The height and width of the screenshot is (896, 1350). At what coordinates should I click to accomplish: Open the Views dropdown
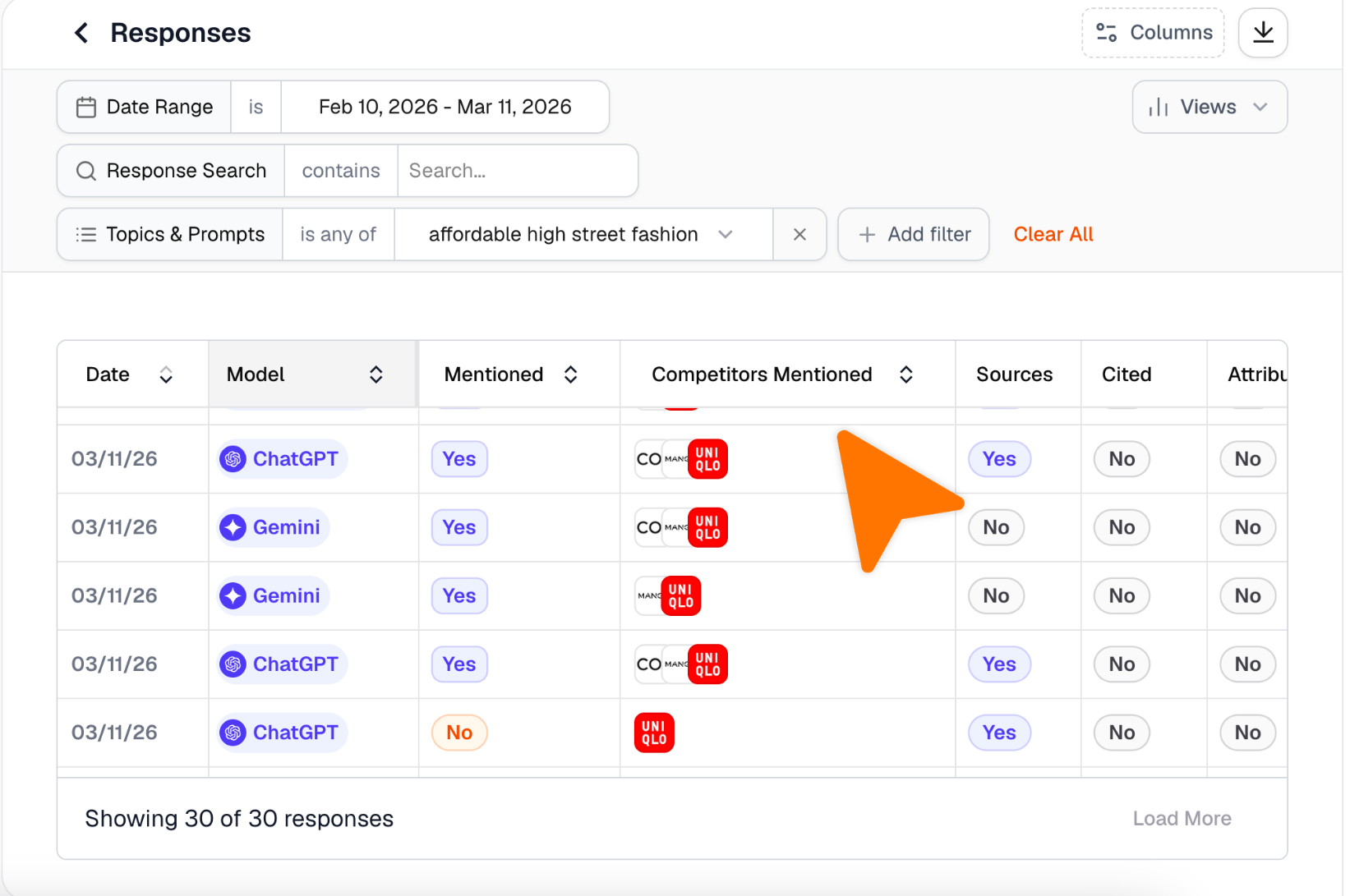(1209, 107)
